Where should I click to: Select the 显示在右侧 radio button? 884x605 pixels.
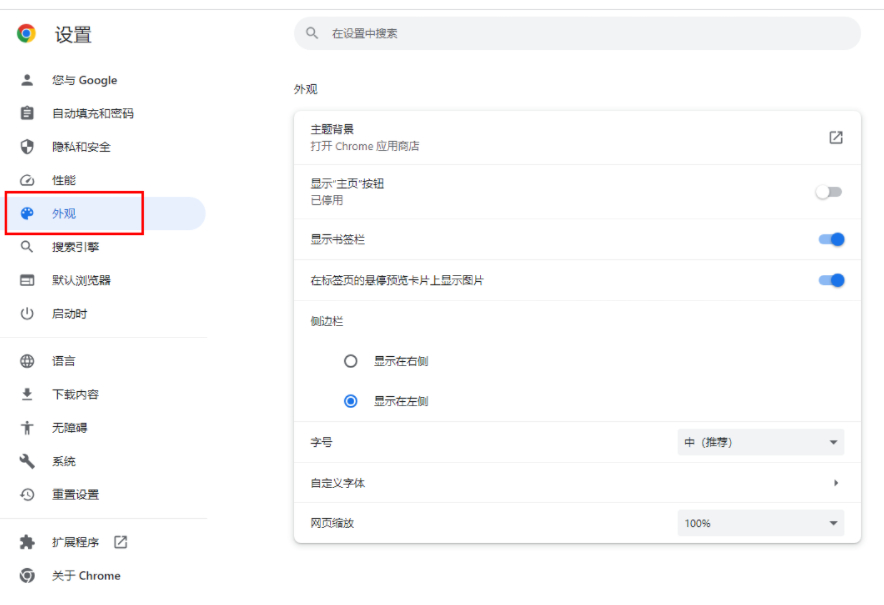click(351, 361)
